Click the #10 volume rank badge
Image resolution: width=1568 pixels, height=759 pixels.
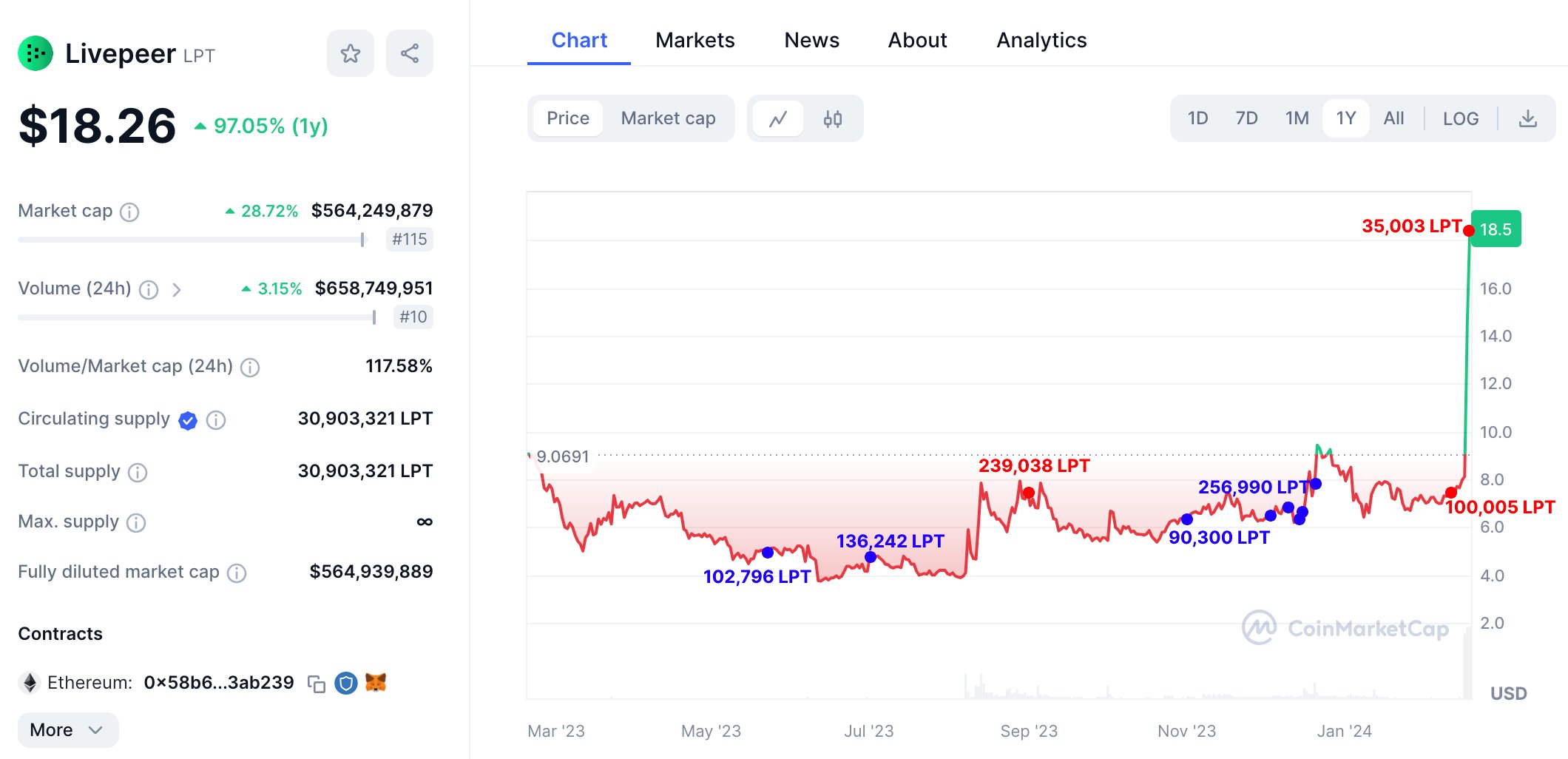413,317
